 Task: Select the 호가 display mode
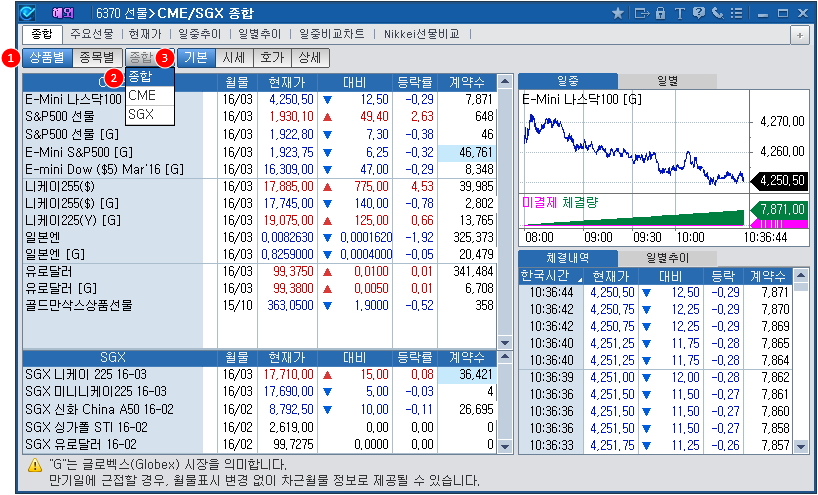(x=272, y=57)
